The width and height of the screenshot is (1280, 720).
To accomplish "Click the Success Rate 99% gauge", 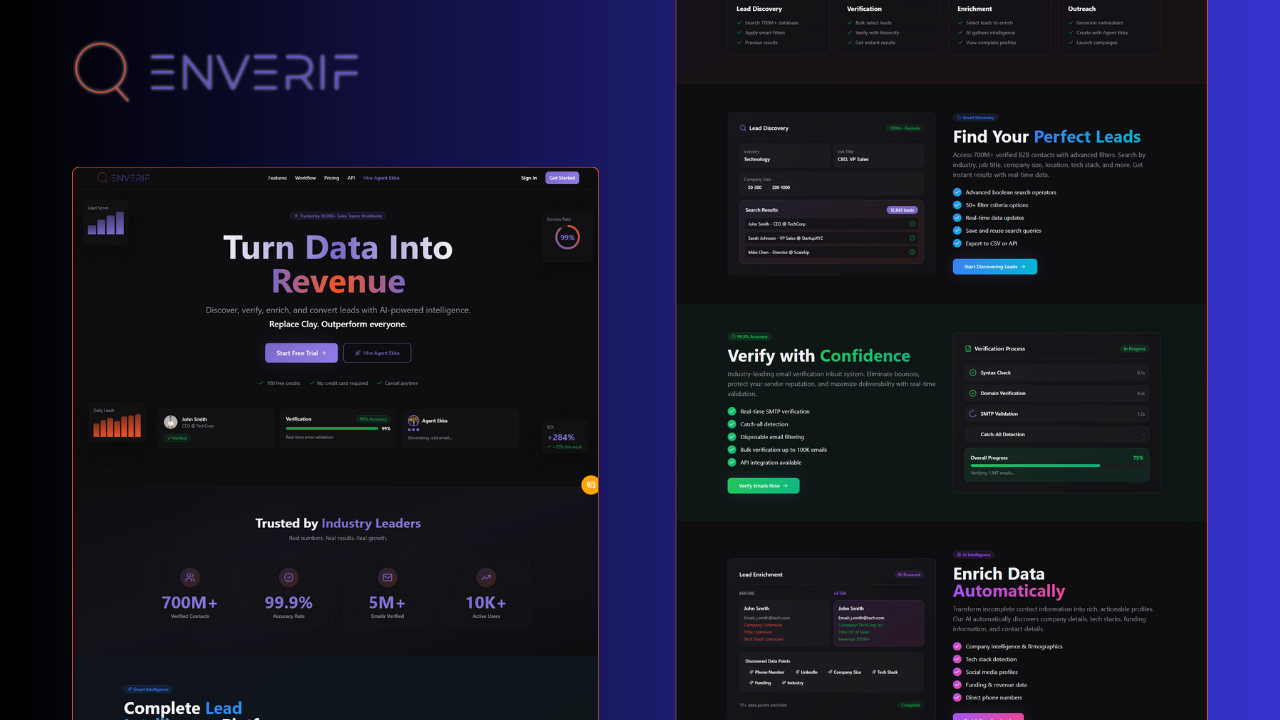I will click(567, 237).
